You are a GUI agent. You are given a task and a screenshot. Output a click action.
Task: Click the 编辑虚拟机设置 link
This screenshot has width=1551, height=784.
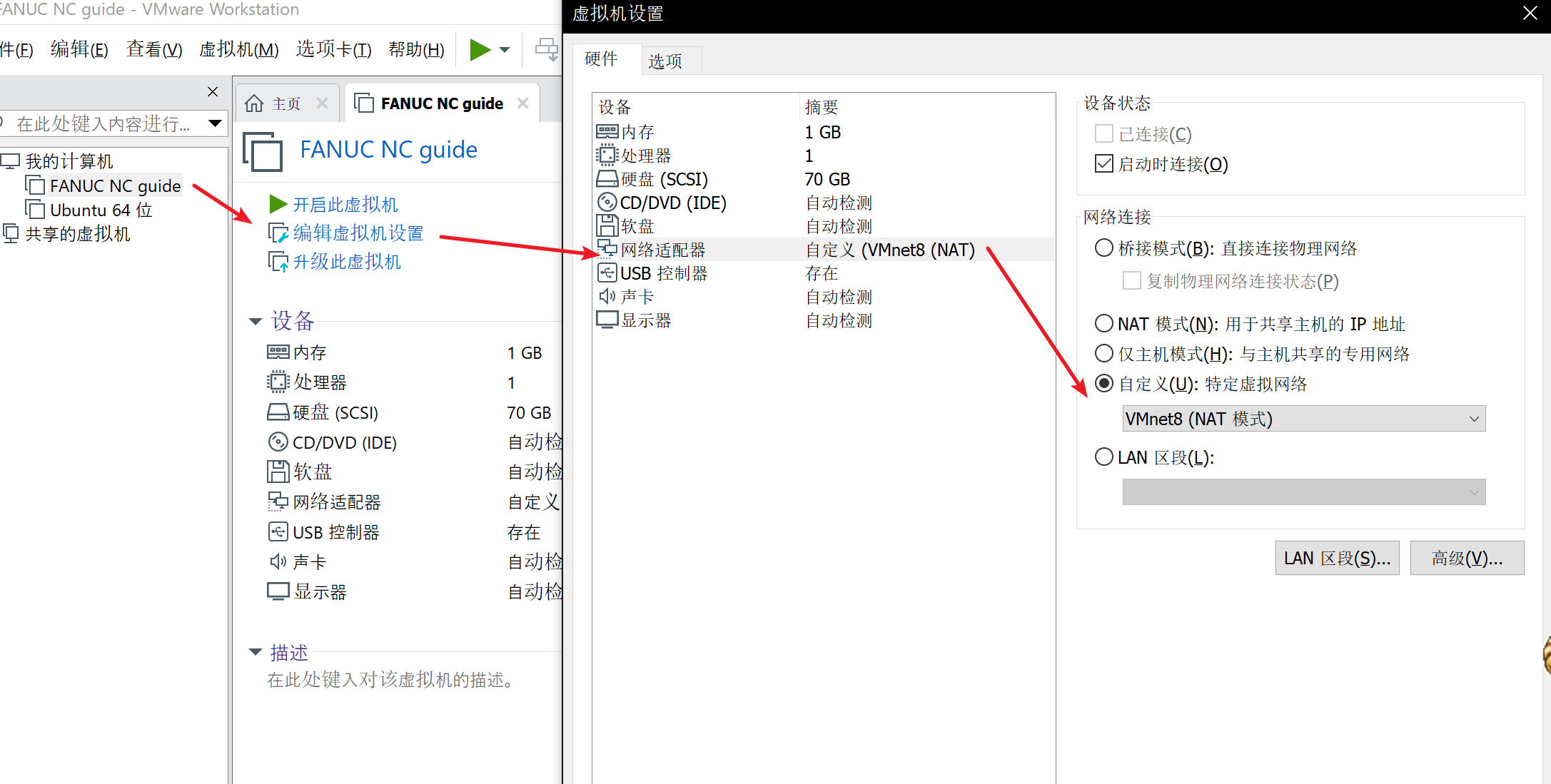[358, 233]
